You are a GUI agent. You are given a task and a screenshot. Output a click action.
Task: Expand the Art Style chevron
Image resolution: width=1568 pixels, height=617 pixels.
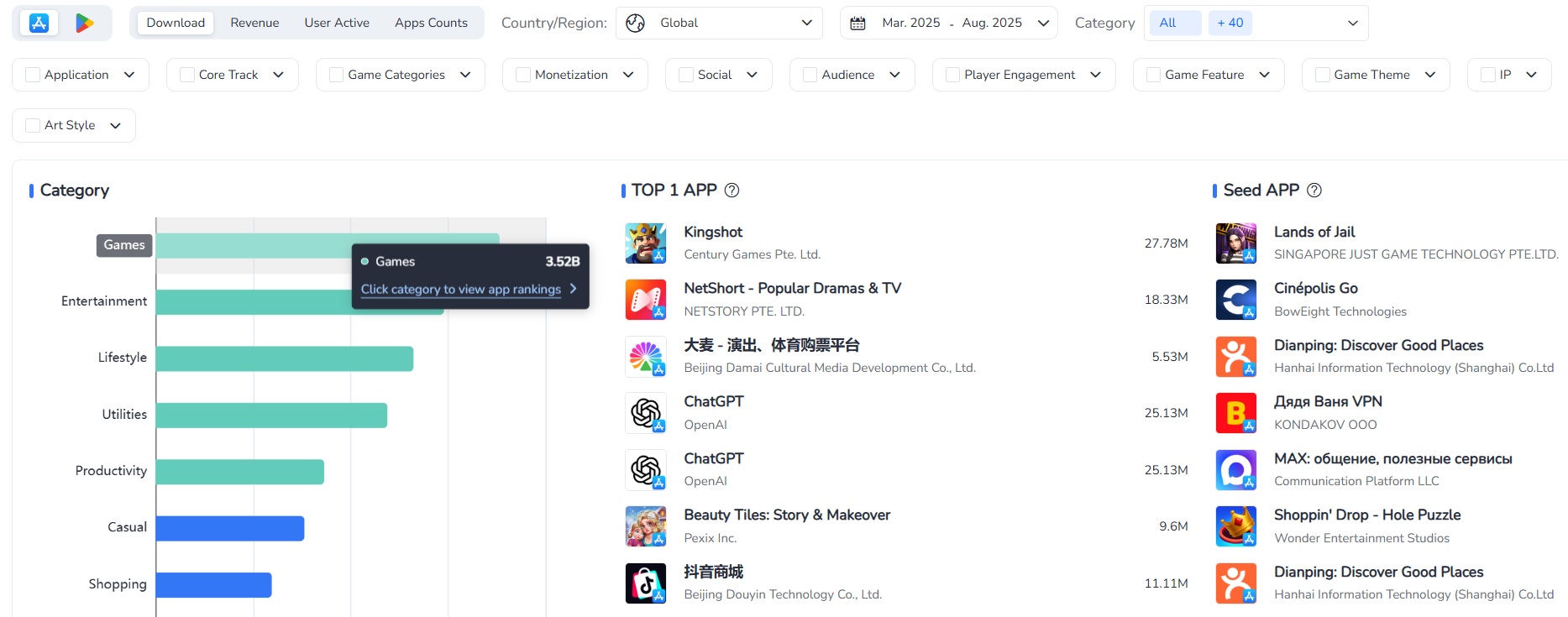[x=116, y=125]
